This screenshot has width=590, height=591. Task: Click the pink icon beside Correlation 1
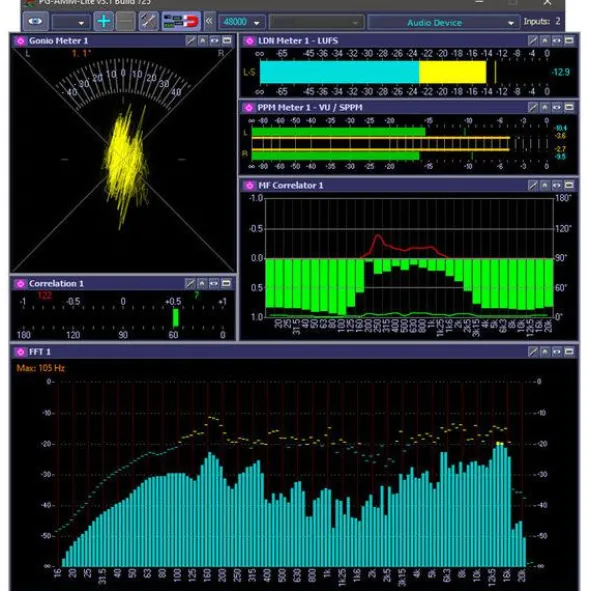point(20,283)
